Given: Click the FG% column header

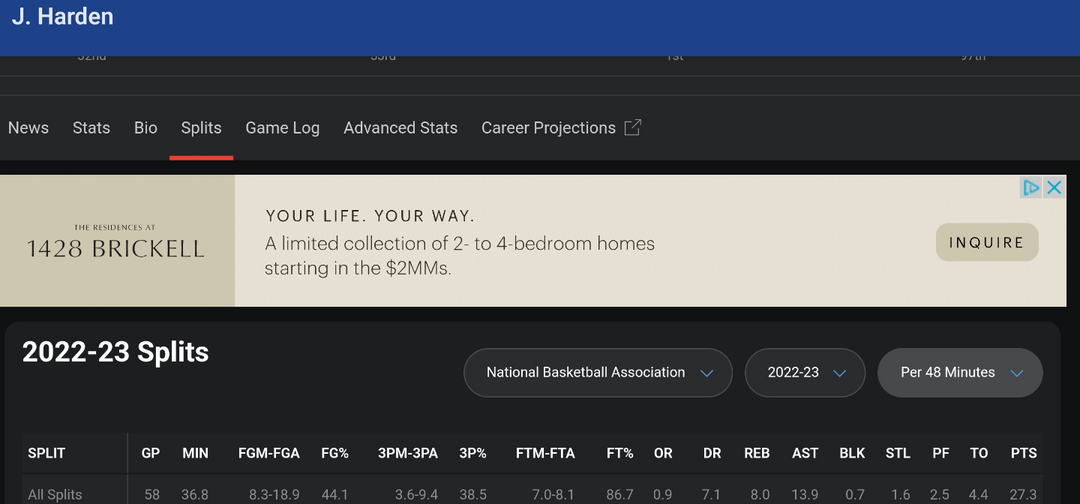Looking at the screenshot, I should 334,453.
